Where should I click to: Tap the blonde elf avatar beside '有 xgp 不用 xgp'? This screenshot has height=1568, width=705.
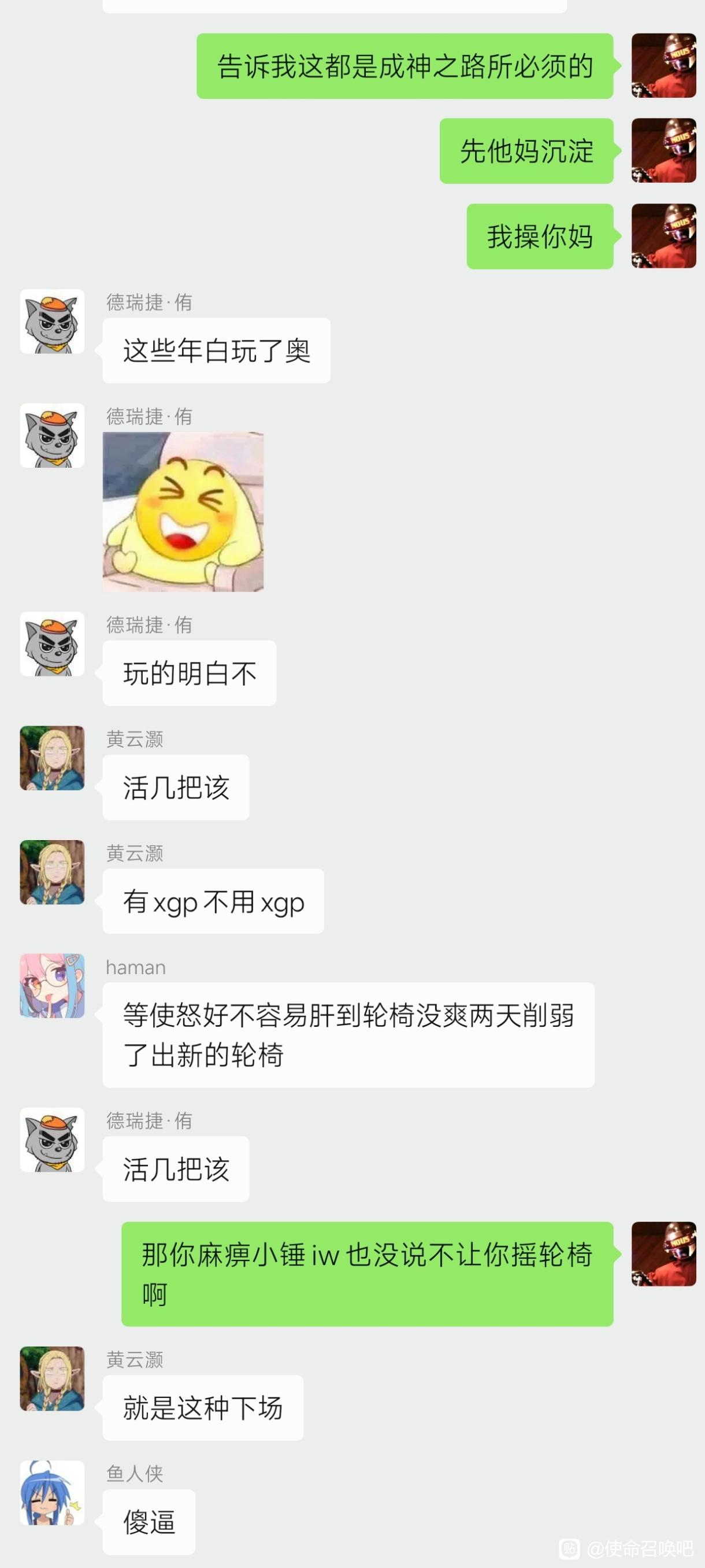pyautogui.click(x=53, y=872)
